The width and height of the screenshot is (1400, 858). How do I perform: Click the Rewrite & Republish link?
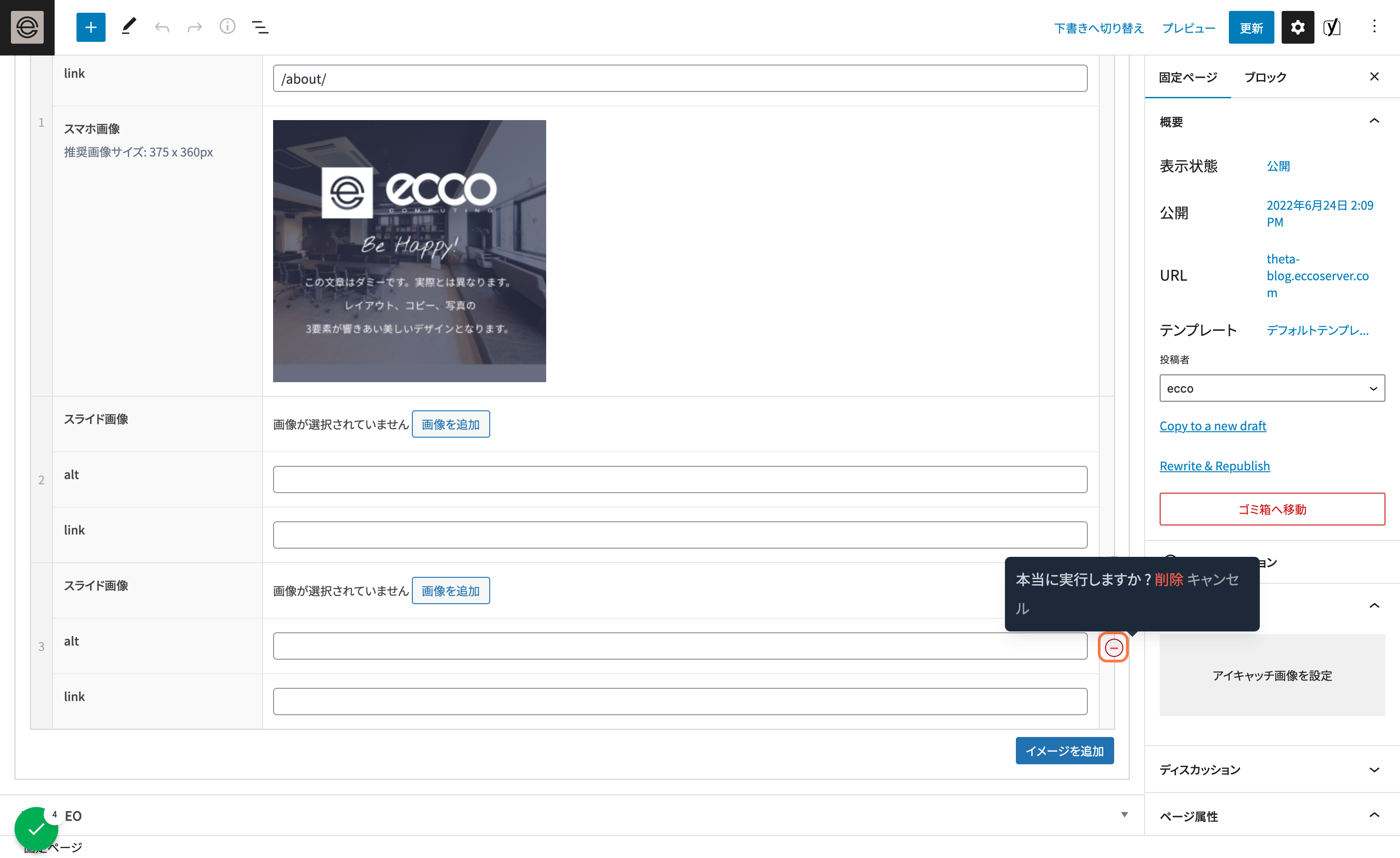[x=1214, y=466]
